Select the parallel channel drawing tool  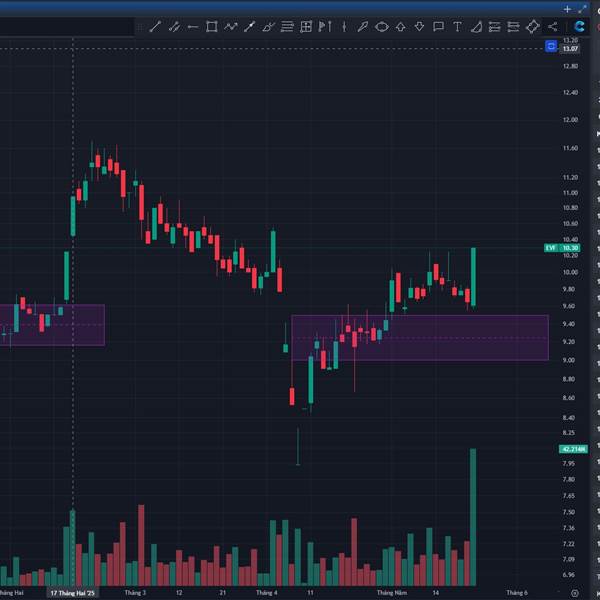click(174, 27)
